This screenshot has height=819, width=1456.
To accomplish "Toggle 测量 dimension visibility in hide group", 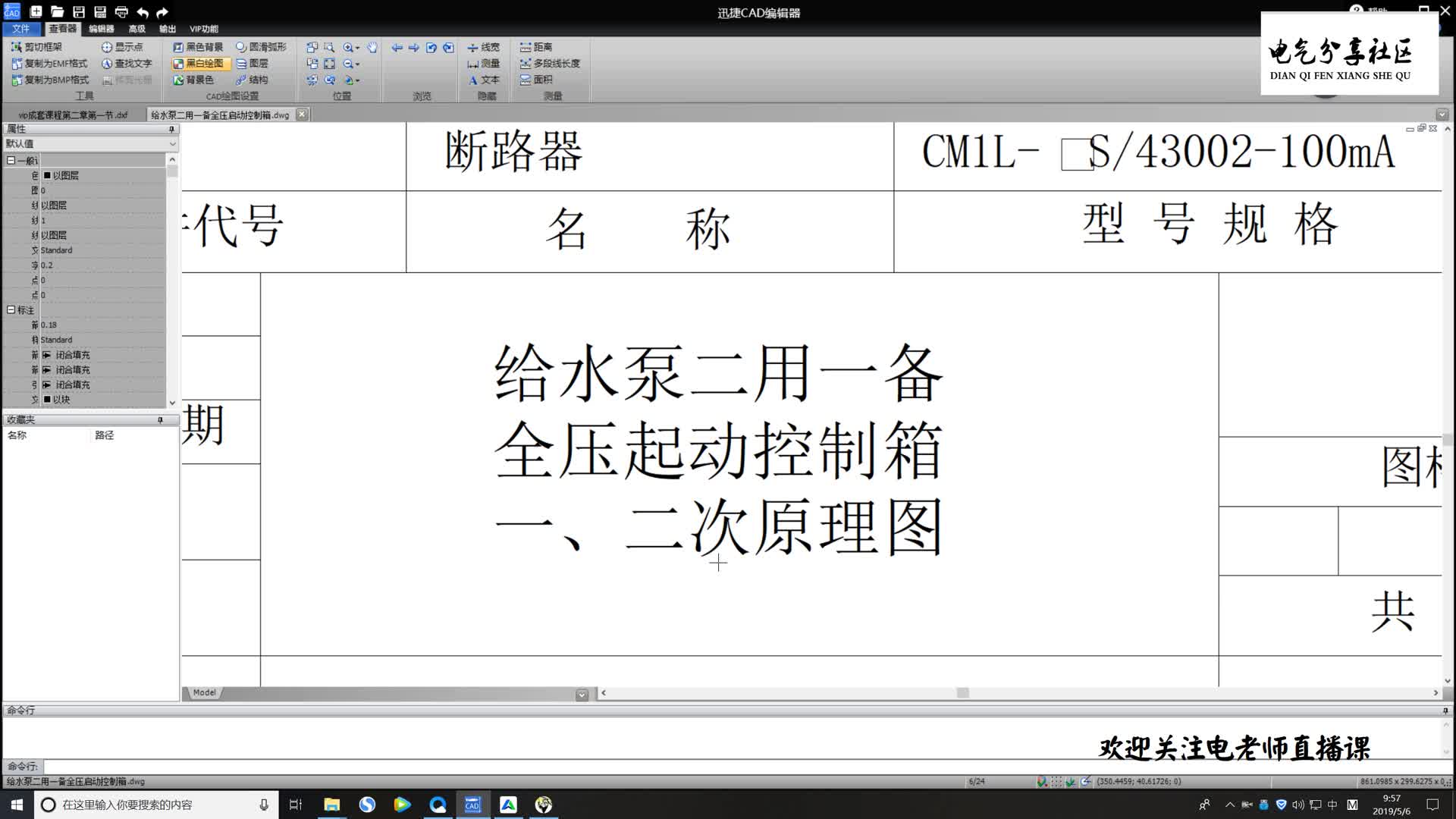I will [483, 64].
